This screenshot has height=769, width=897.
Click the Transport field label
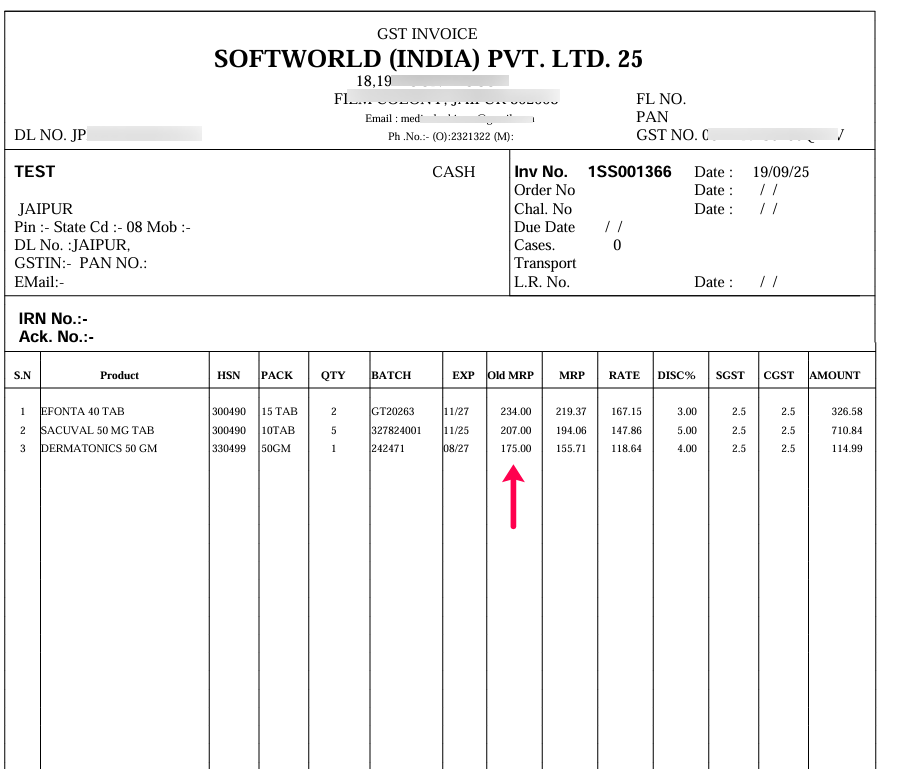click(545, 263)
